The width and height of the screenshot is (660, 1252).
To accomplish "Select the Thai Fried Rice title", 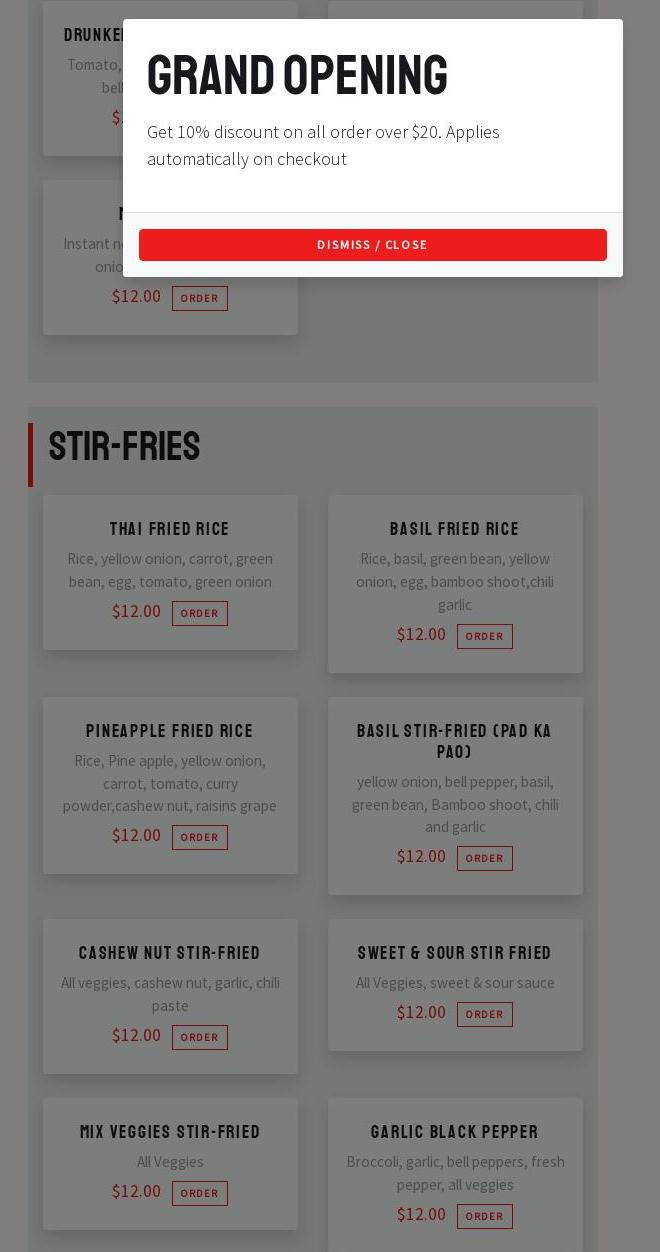I will click(170, 529).
